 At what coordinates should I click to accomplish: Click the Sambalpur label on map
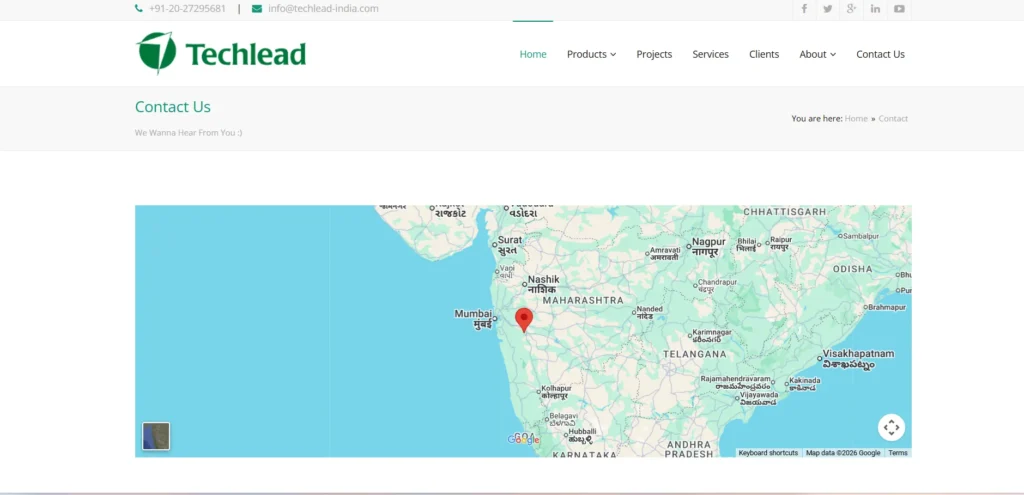point(861,236)
